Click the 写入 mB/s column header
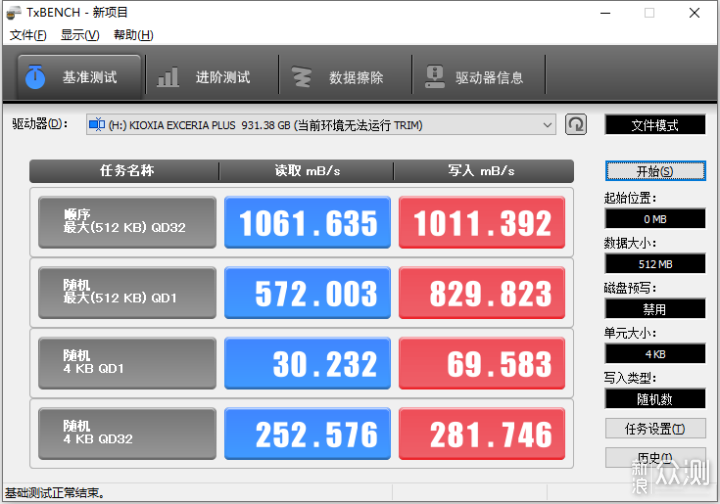The image size is (720, 504). [484, 171]
